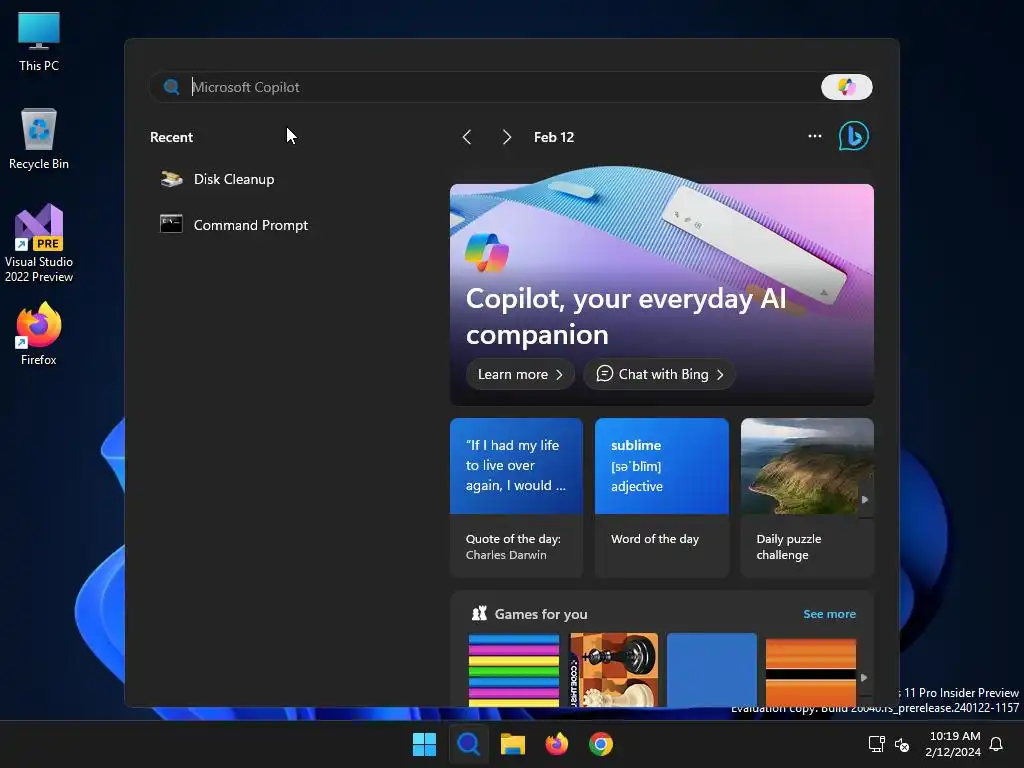Open the plain blue game thumbnail

[x=712, y=670]
